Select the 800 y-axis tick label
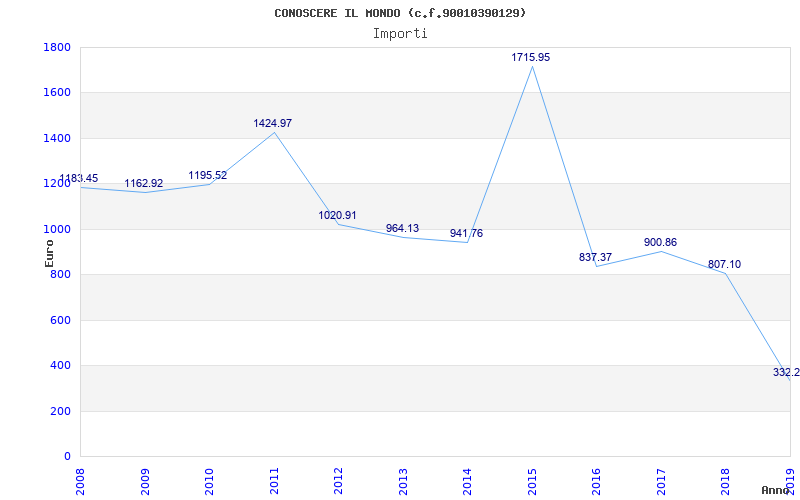The height and width of the screenshot is (500, 800). [60, 274]
